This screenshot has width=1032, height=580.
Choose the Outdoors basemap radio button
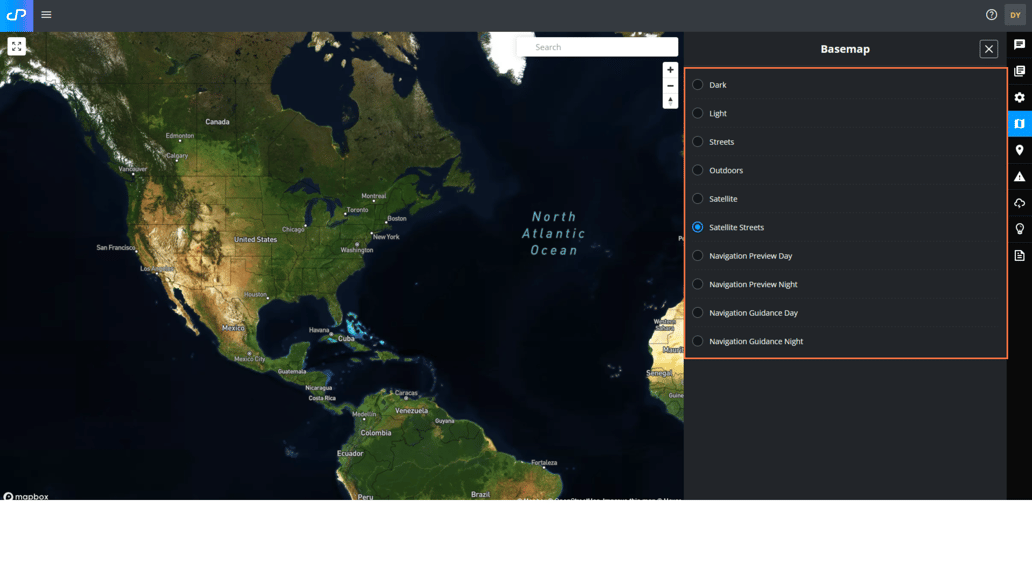click(698, 170)
